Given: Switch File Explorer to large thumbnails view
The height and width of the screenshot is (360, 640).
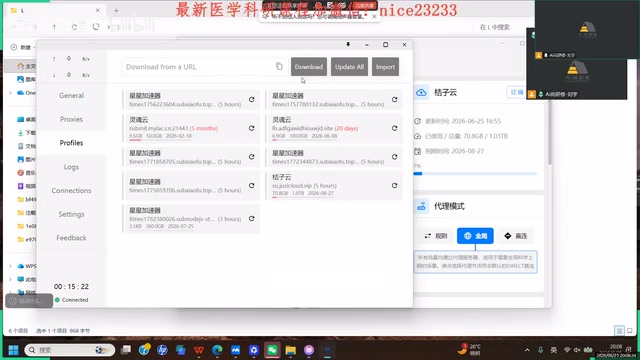Looking at the screenshot, I should click(630, 331).
